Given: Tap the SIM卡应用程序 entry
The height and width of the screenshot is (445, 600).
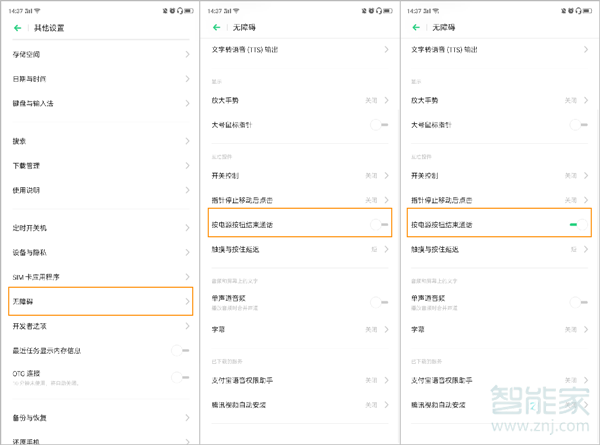Looking at the screenshot, I should pyautogui.click(x=40, y=276).
